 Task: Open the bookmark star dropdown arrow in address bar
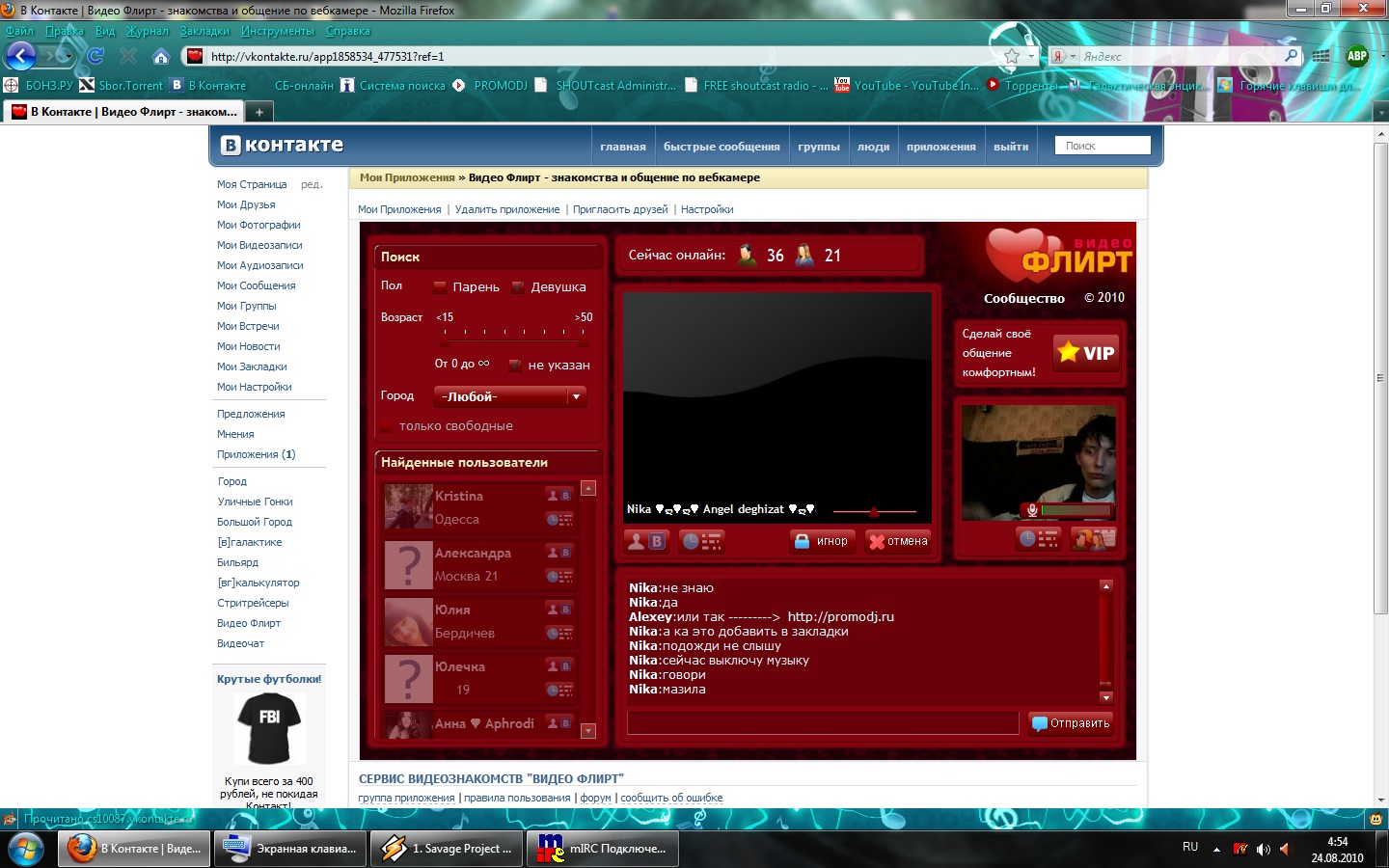coord(1031,57)
